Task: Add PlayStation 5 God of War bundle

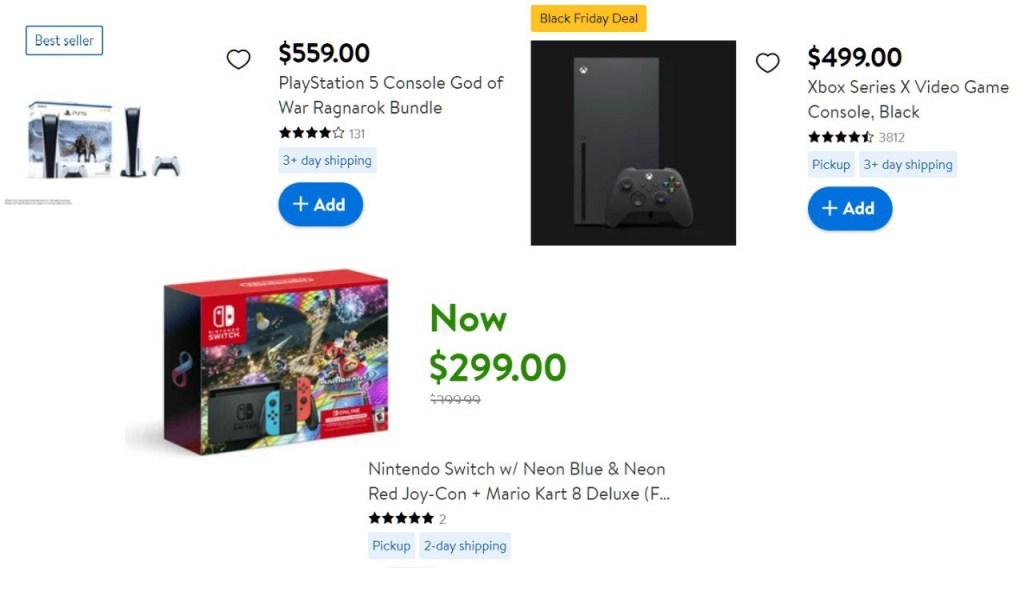Action: pyautogui.click(x=320, y=205)
